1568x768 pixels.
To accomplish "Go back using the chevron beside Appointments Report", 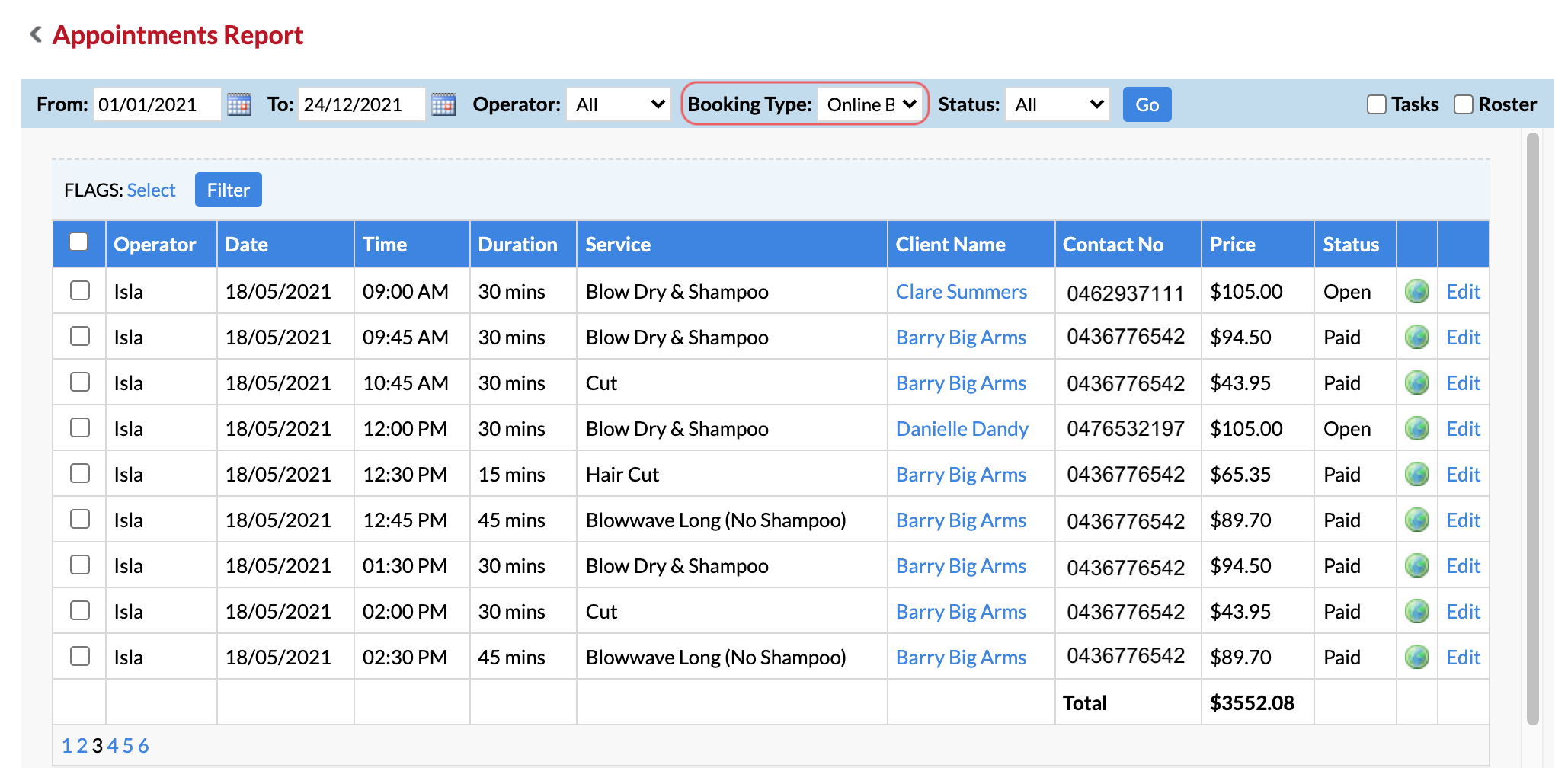I will click(x=35, y=34).
